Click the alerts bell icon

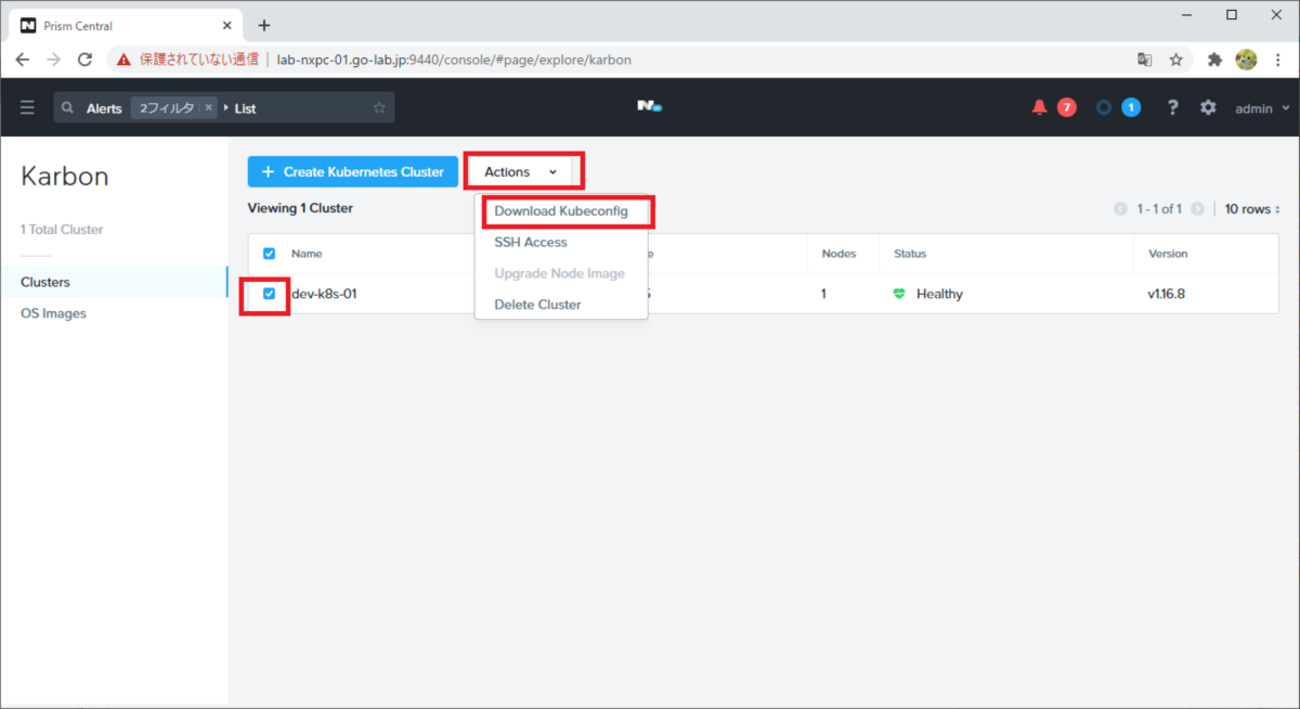click(x=1039, y=108)
